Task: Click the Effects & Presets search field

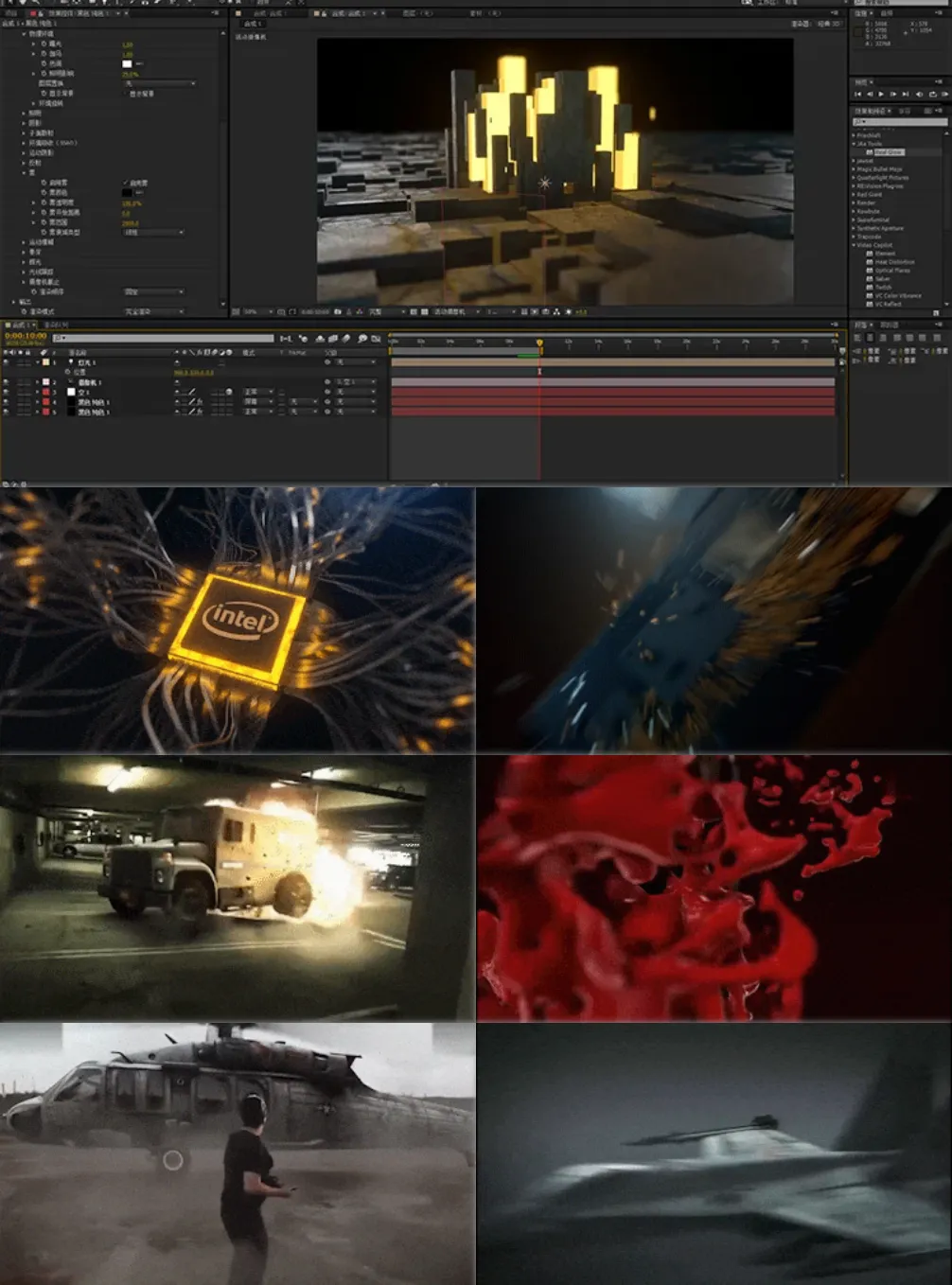Action: click(899, 122)
